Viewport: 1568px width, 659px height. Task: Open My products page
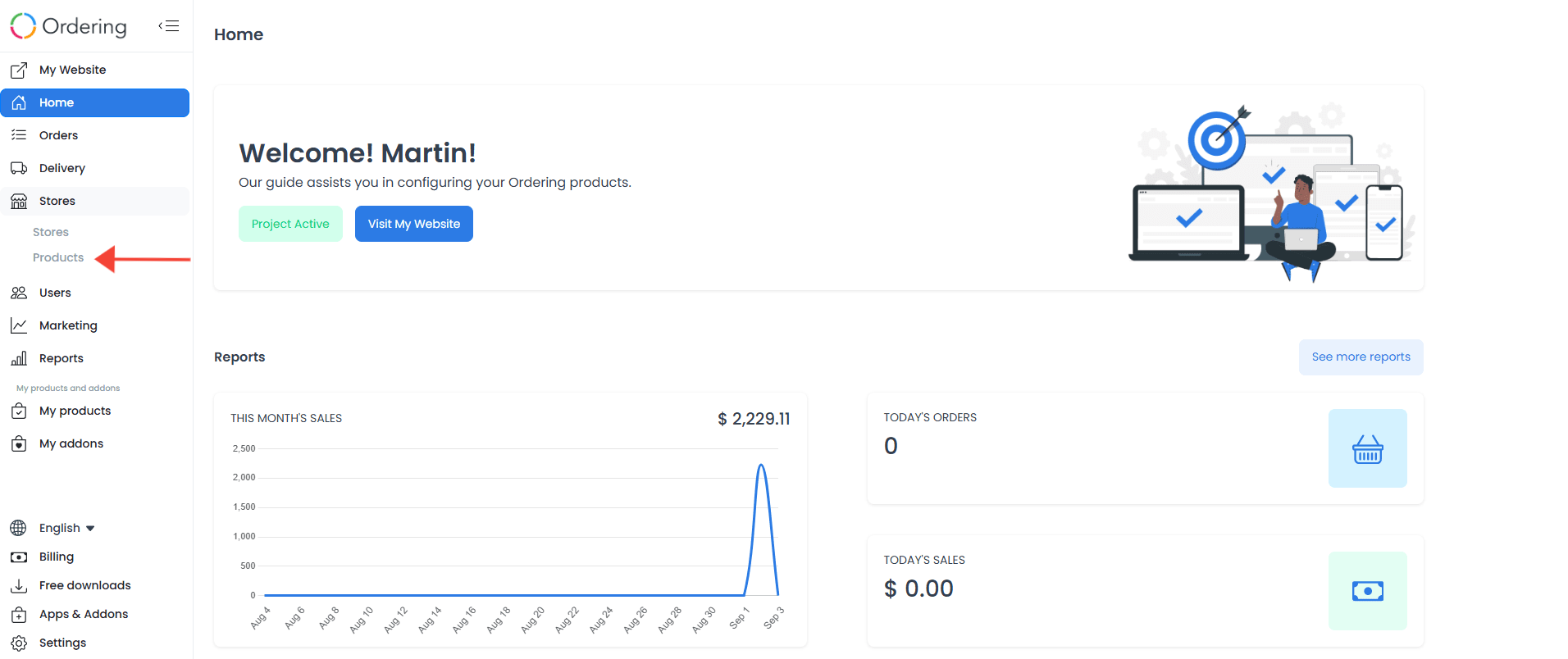(x=95, y=411)
